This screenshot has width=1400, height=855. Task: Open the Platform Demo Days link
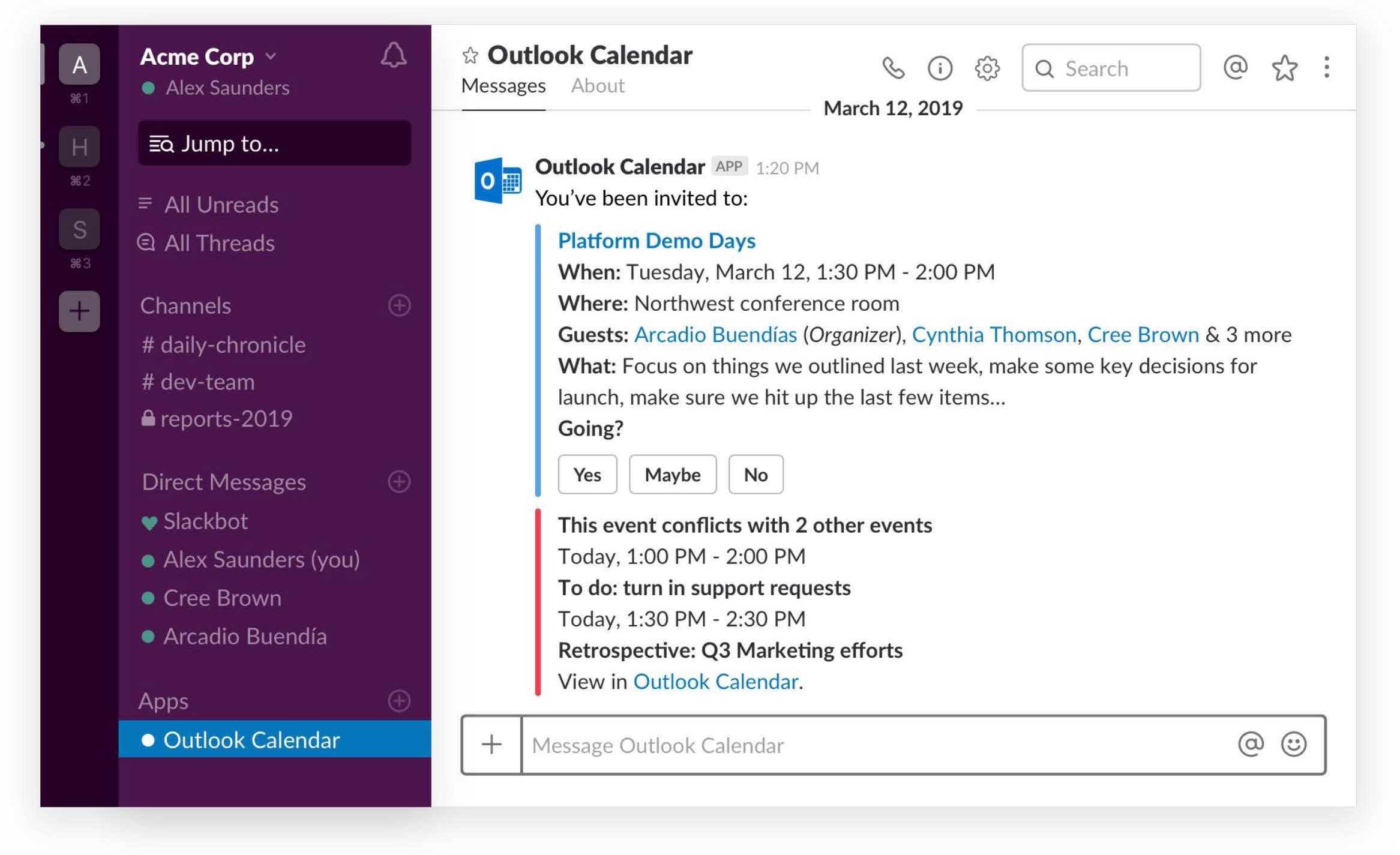(x=656, y=241)
